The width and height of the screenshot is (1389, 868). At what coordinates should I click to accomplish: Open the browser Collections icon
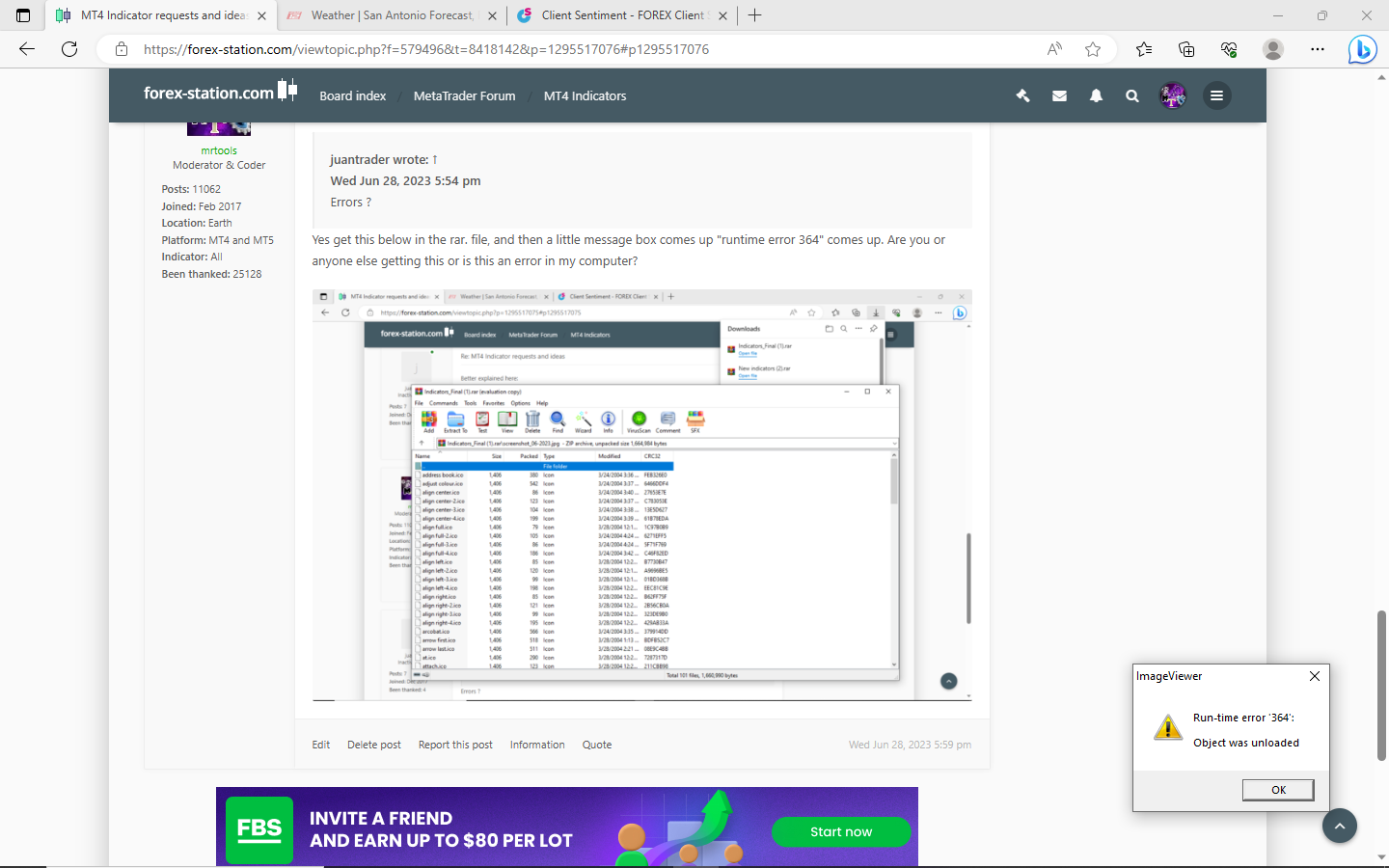pos(1186,49)
